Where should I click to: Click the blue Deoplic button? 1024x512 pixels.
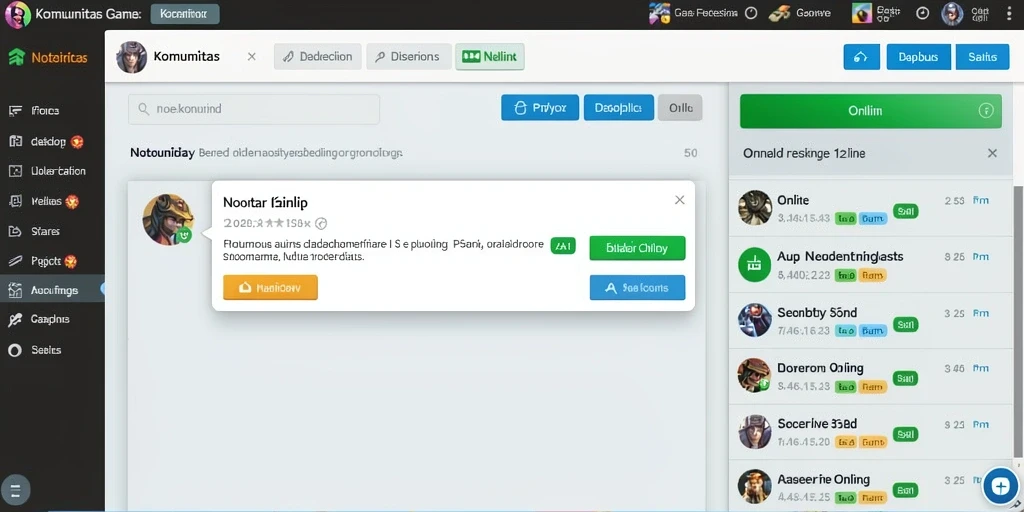tap(618, 108)
